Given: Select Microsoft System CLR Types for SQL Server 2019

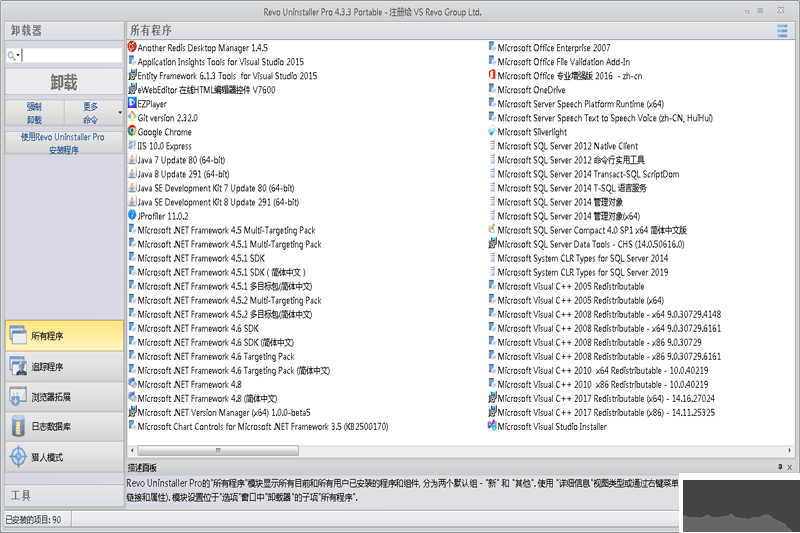Looking at the screenshot, I should click(578, 271).
